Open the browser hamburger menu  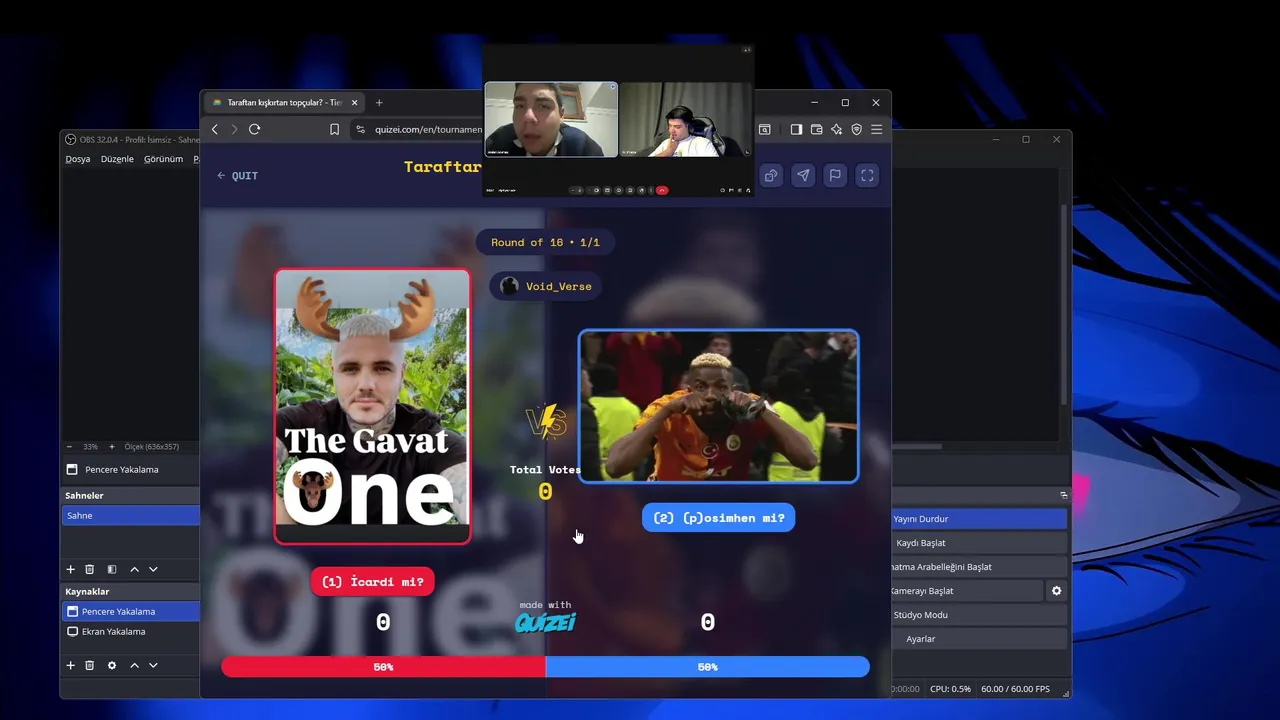pos(876,129)
